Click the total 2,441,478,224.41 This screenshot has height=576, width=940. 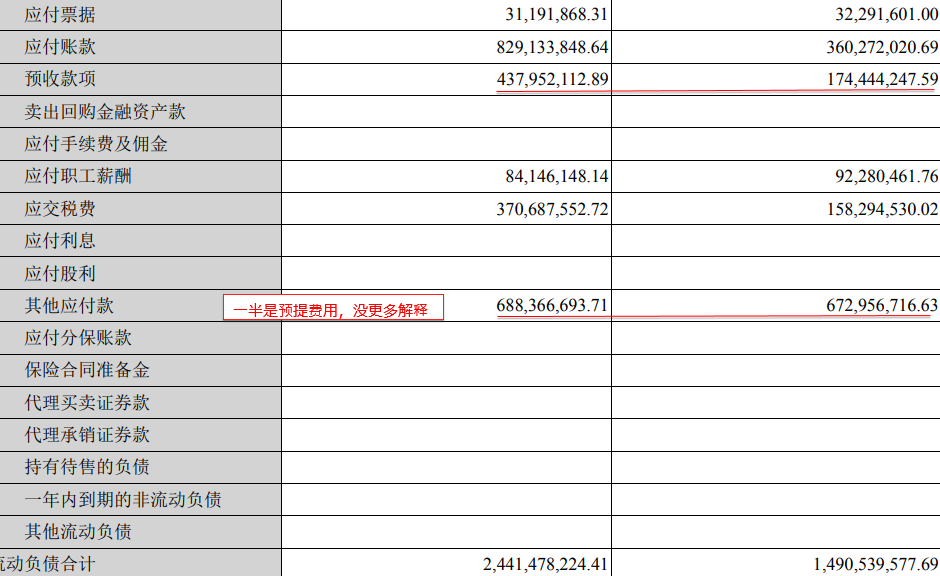point(545,564)
